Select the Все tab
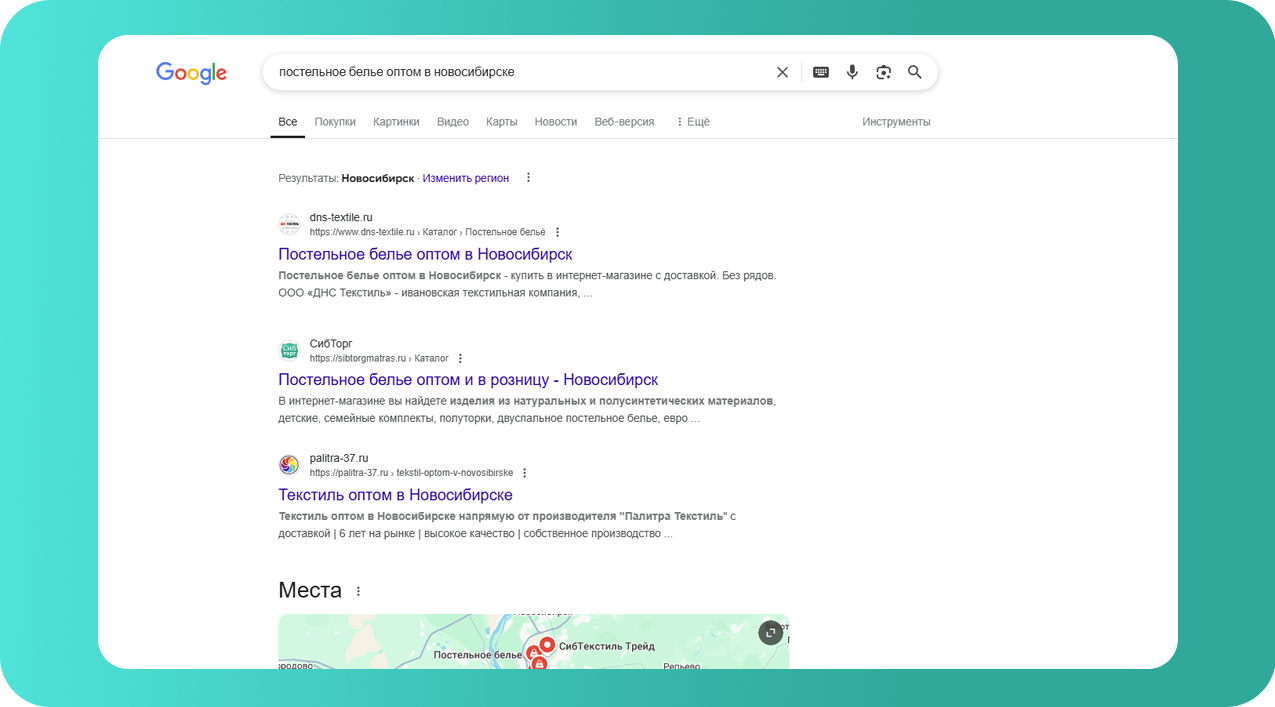This screenshot has height=707, width=1275. coord(288,122)
